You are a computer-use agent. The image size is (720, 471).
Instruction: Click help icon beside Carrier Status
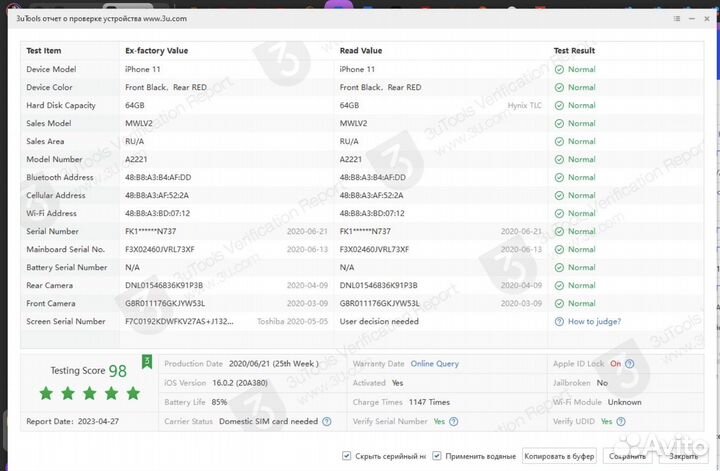click(x=326, y=421)
